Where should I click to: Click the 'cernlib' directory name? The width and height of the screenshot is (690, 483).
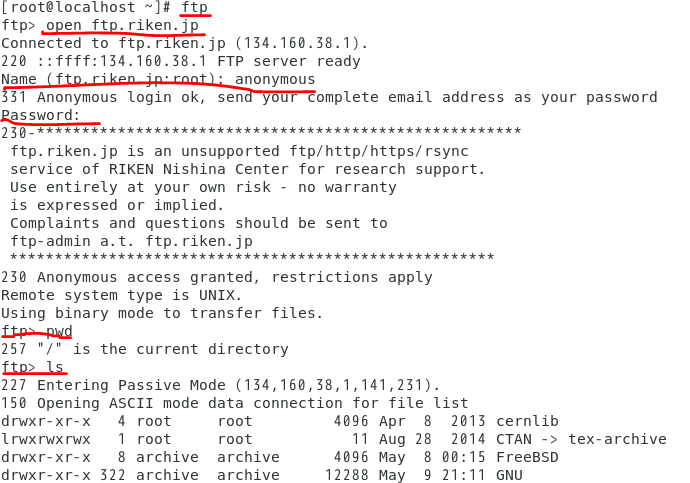pos(527,421)
